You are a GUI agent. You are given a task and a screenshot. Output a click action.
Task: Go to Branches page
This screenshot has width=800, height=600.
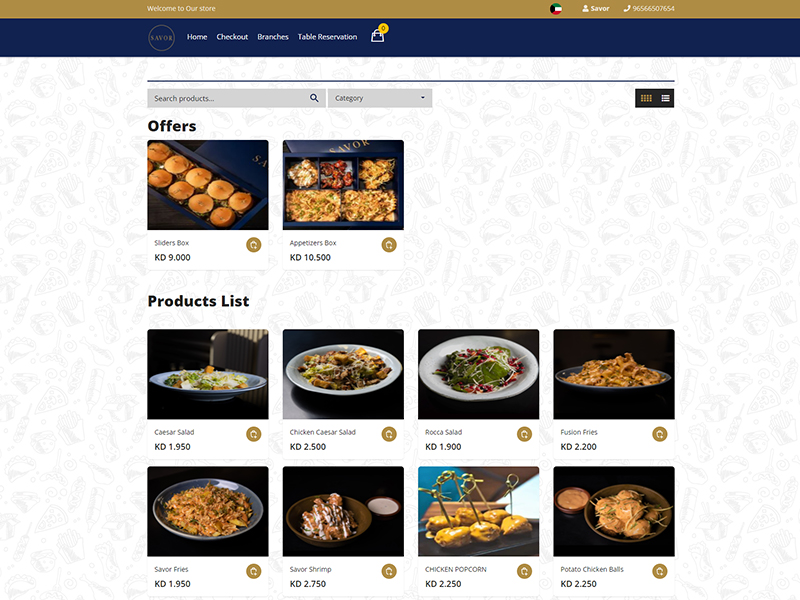tap(273, 37)
